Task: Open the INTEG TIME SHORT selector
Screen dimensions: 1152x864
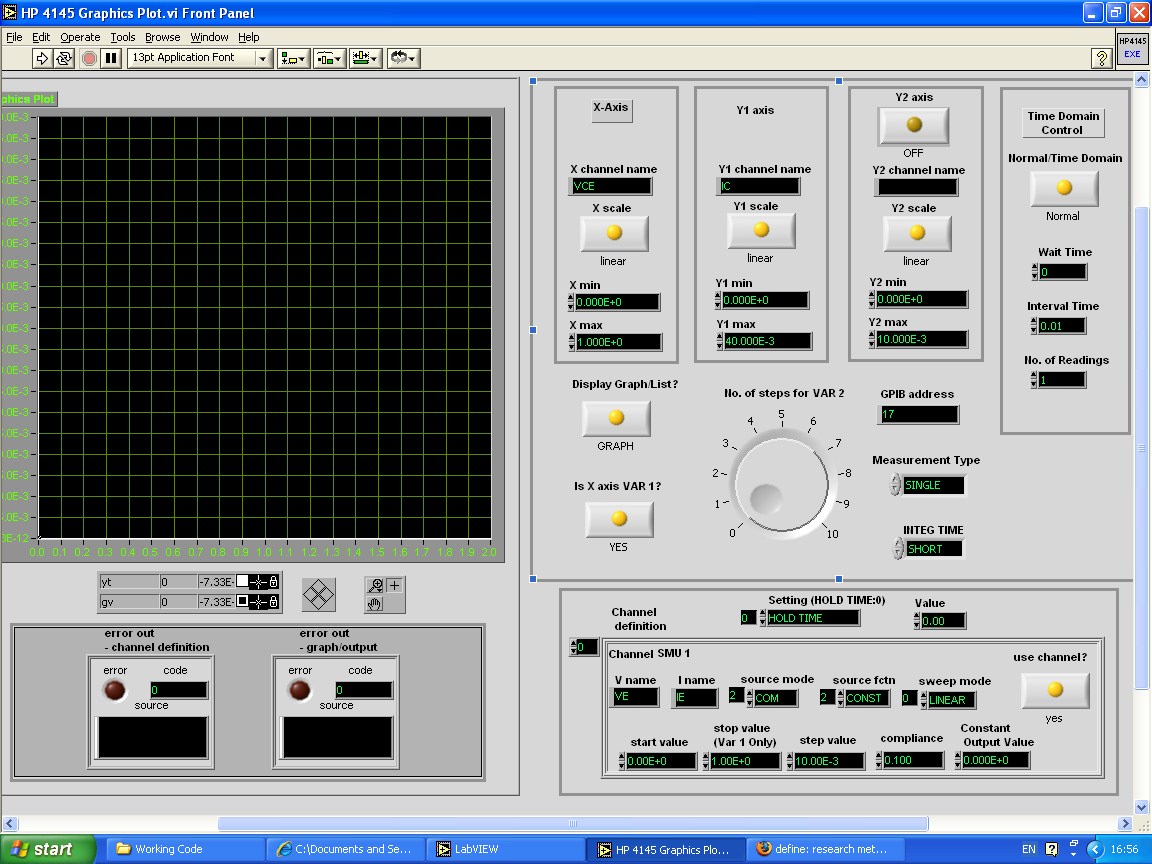Action: (x=934, y=549)
